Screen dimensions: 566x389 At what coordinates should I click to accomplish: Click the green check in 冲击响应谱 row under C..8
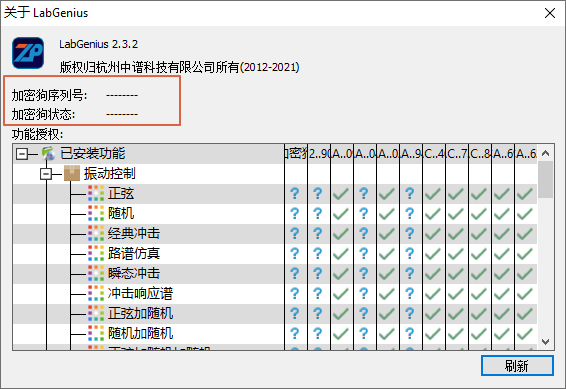479,294
